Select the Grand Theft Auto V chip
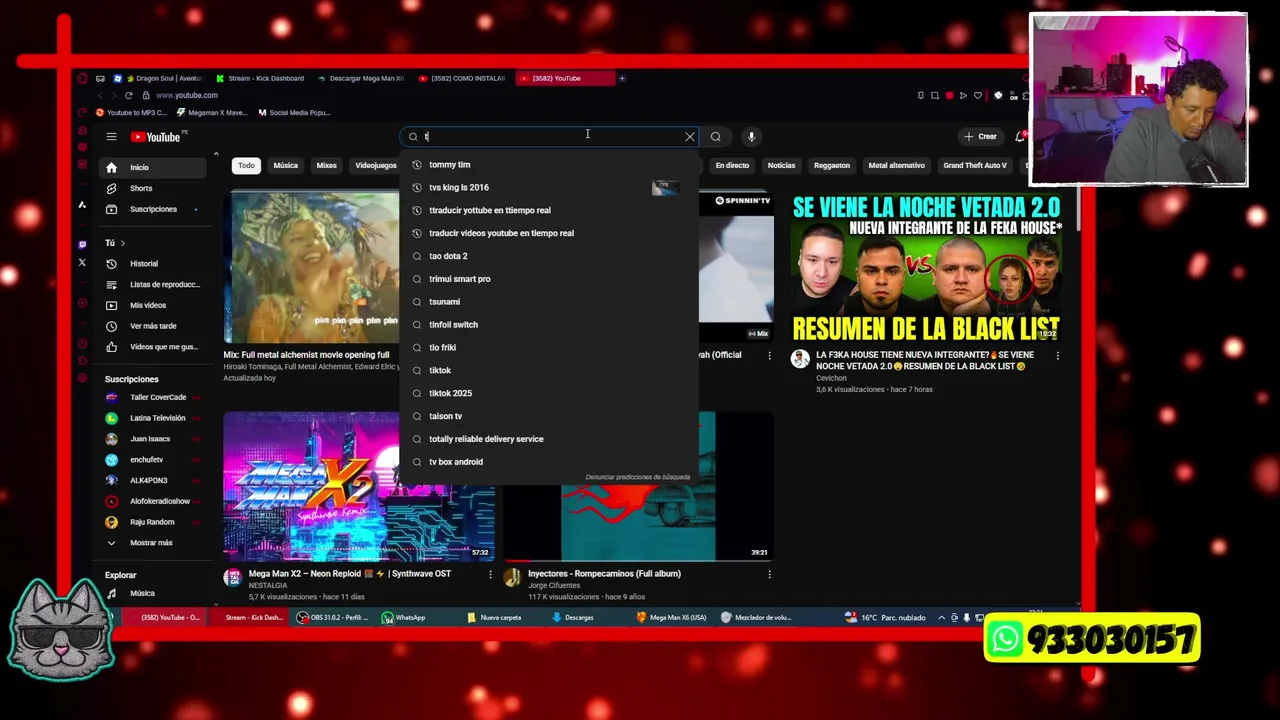 (975, 165)
